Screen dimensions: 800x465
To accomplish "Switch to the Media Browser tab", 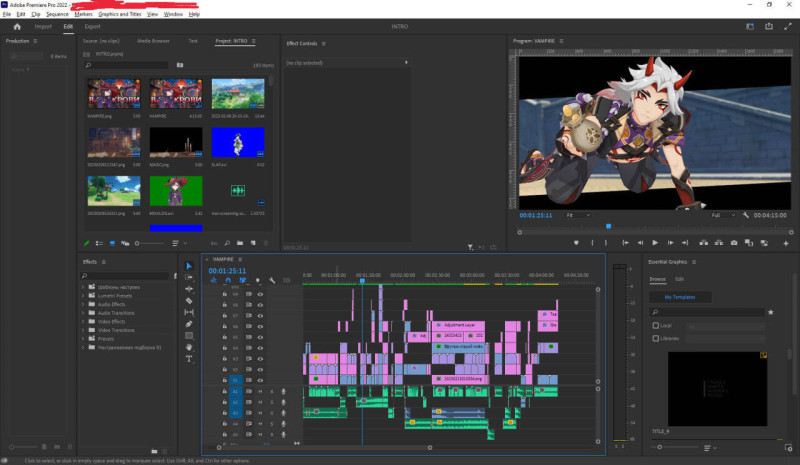I will tap(153, 41).
